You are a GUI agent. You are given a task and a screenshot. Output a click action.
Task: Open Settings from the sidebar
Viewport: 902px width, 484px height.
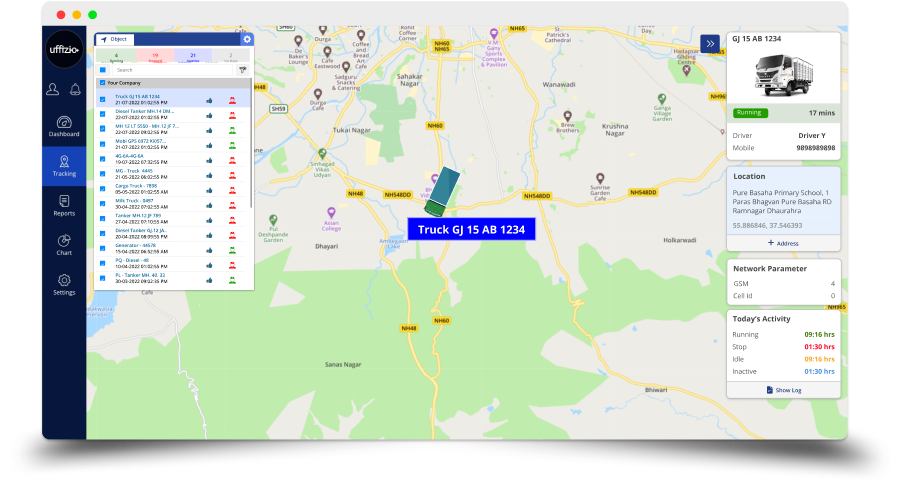(x=64, y=285)
